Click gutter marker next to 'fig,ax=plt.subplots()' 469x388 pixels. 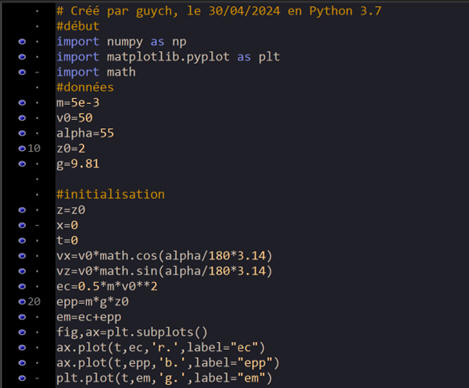click(22, 332)
